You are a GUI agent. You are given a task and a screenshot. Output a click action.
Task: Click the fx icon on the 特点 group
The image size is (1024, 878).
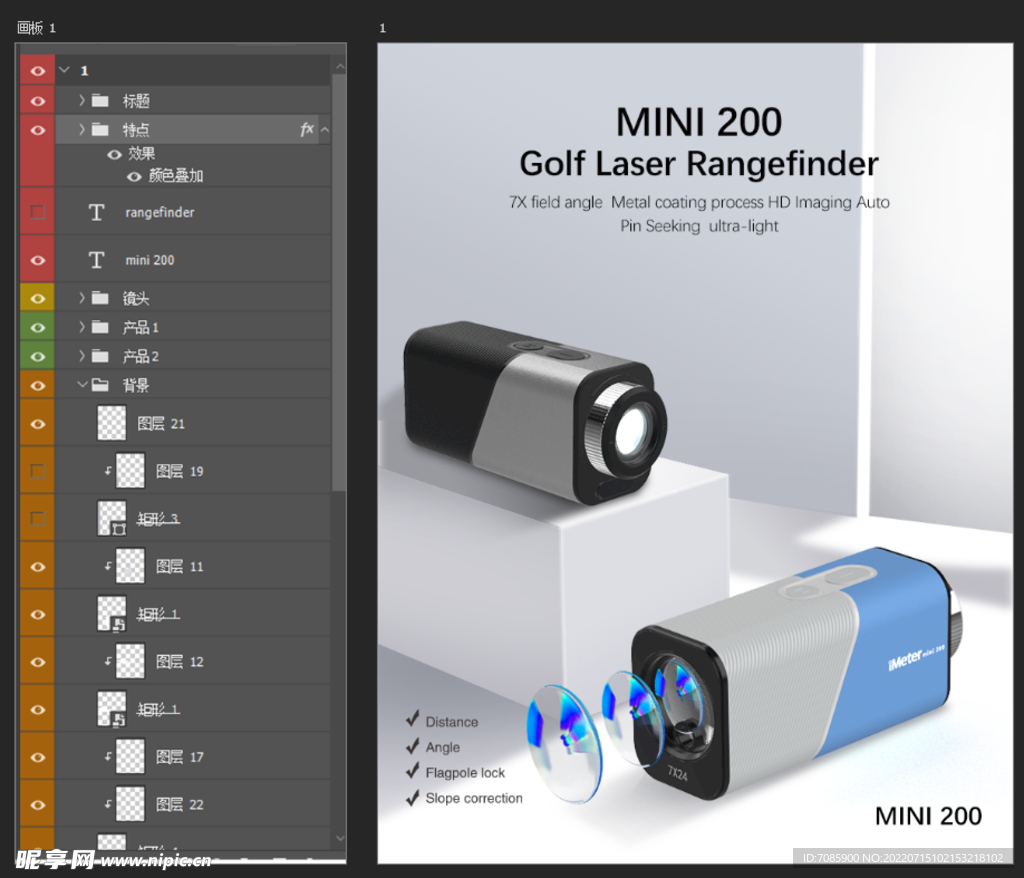(306, 129)
